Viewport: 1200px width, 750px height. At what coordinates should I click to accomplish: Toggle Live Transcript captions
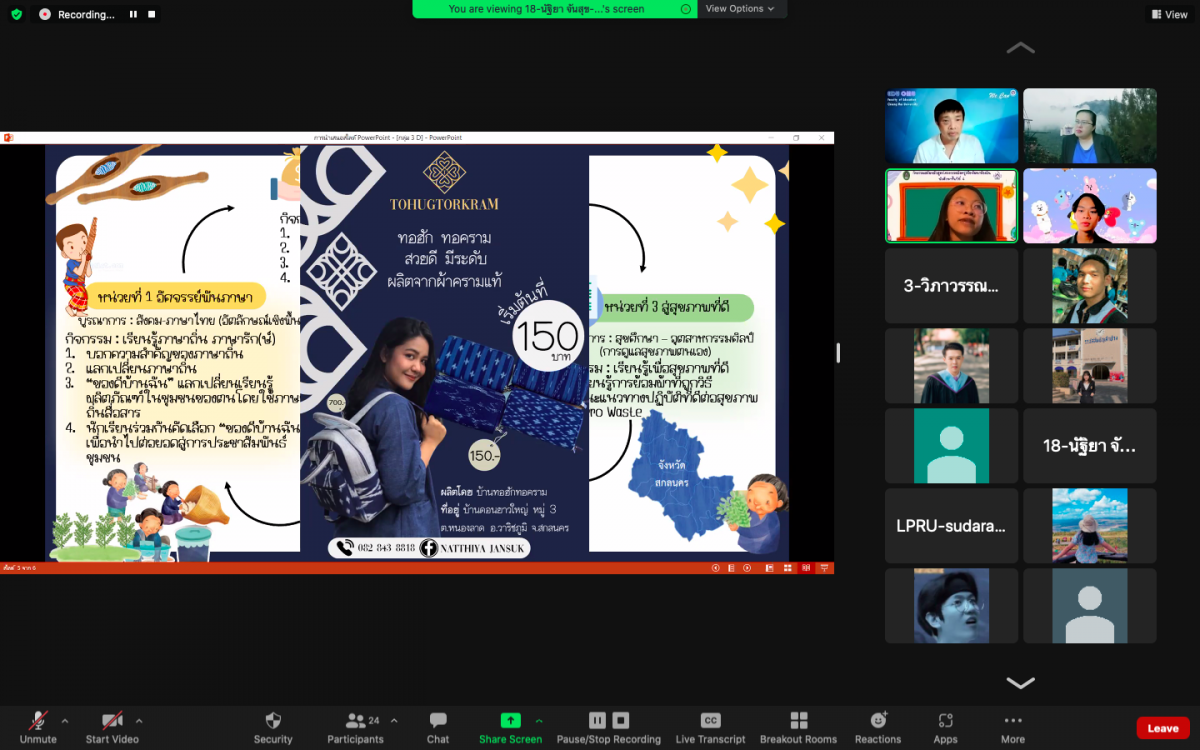710,721
